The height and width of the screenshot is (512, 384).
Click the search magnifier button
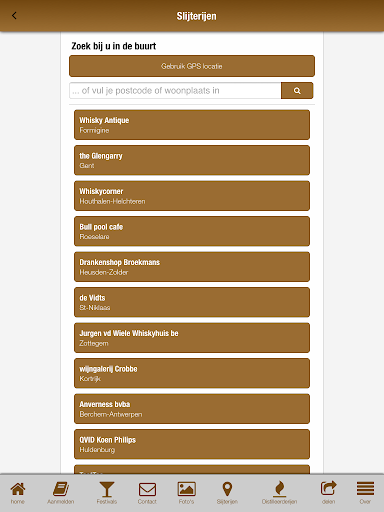pos(297,91)
